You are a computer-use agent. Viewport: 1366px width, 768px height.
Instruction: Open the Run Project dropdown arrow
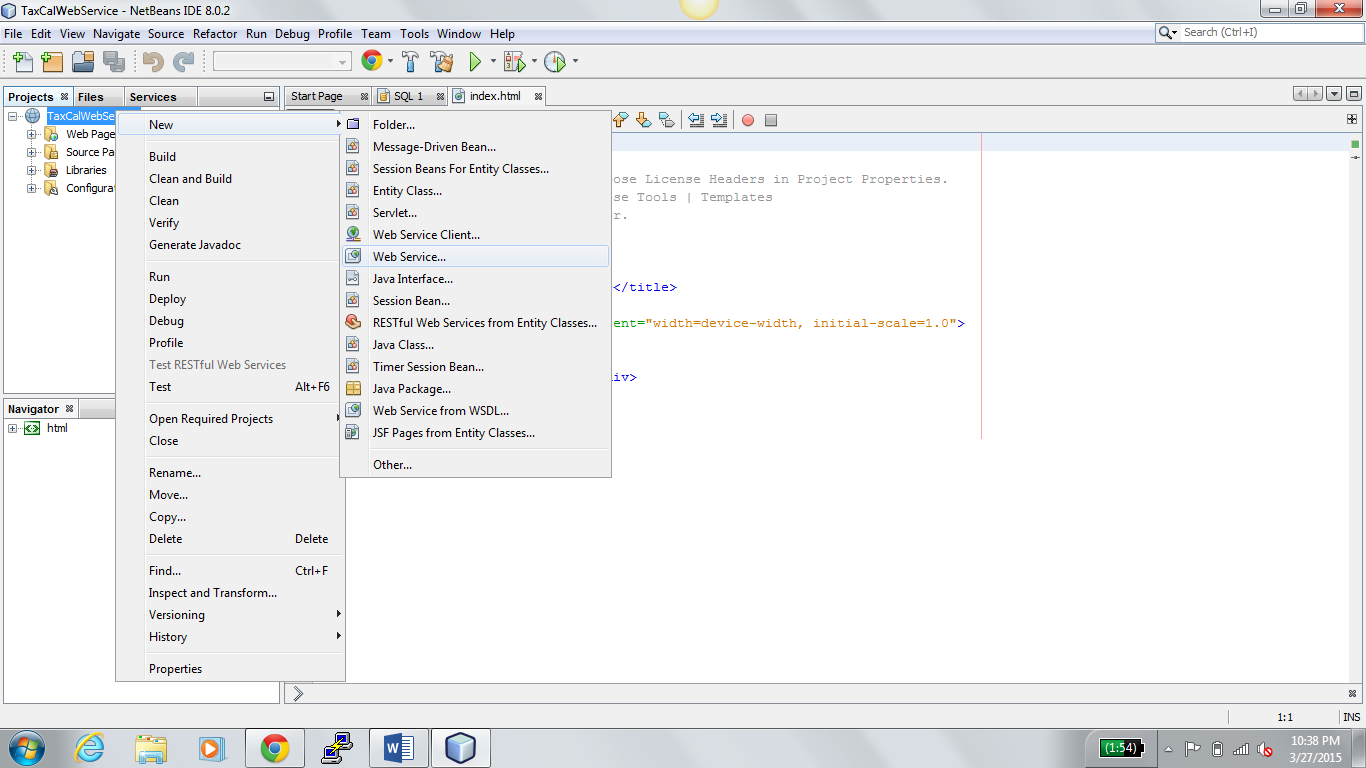[x=493, y=62]
